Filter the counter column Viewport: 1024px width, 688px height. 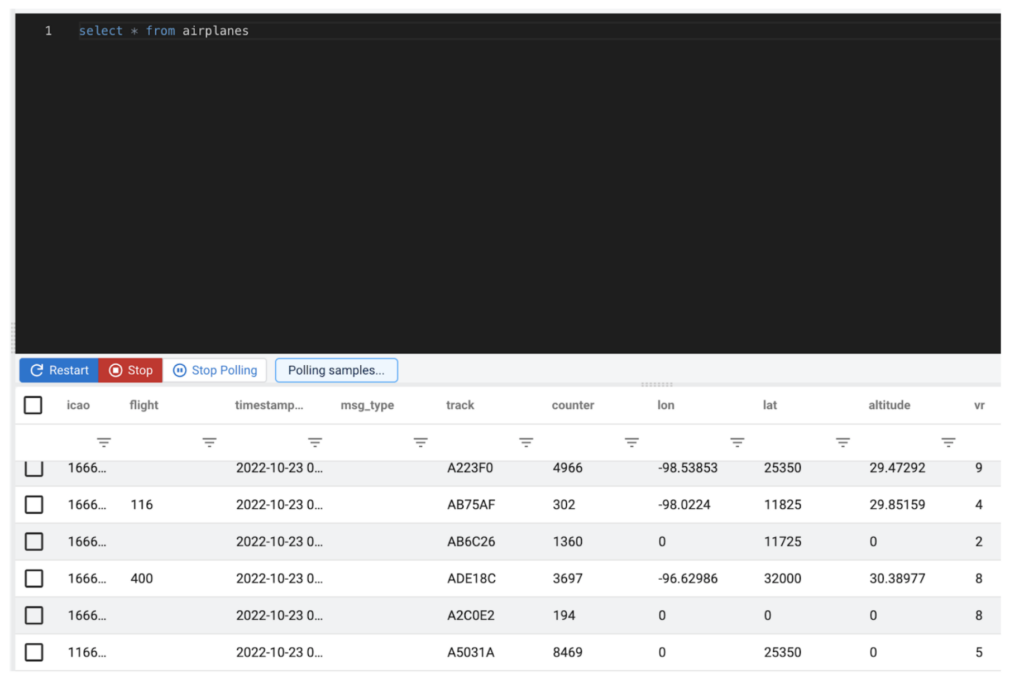tap(631, 441)
